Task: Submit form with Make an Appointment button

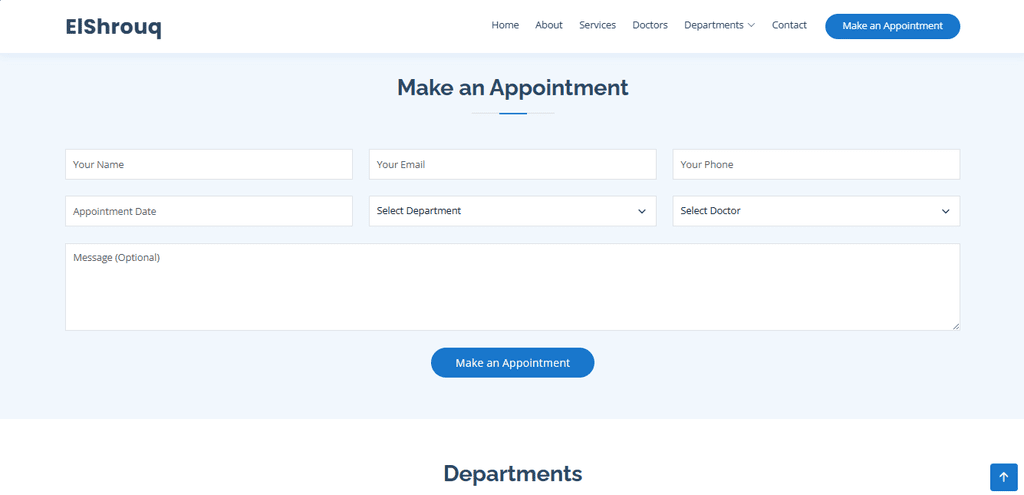Action: [513, 362]
